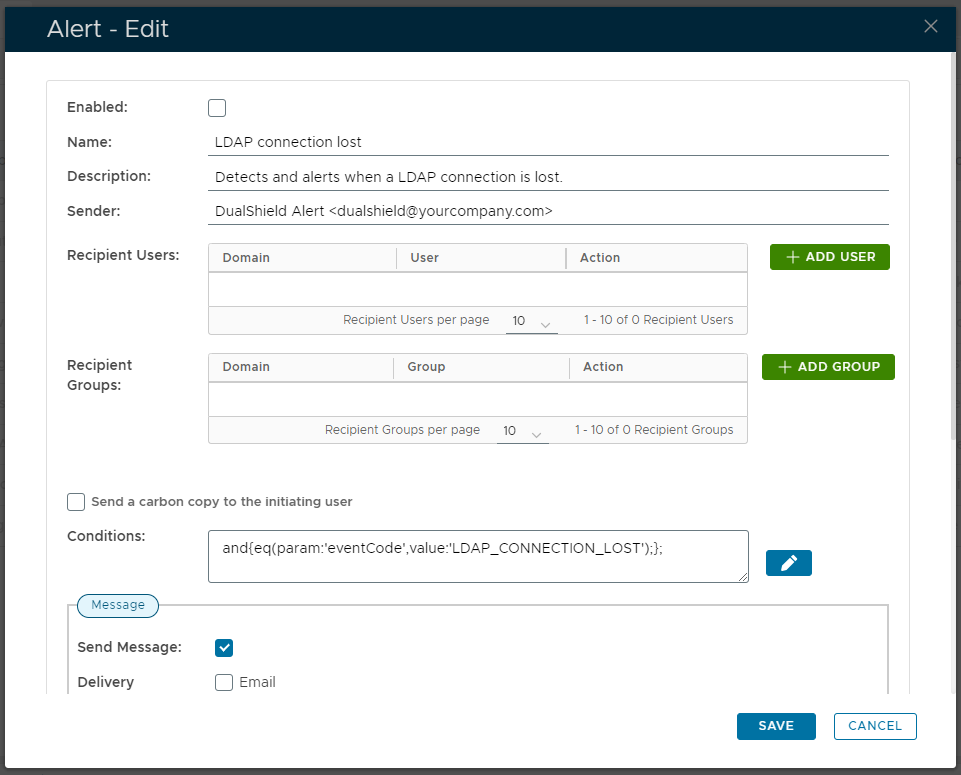
Task: Enable carbon copy to the initiating user
Action: (x=76, y=502)
